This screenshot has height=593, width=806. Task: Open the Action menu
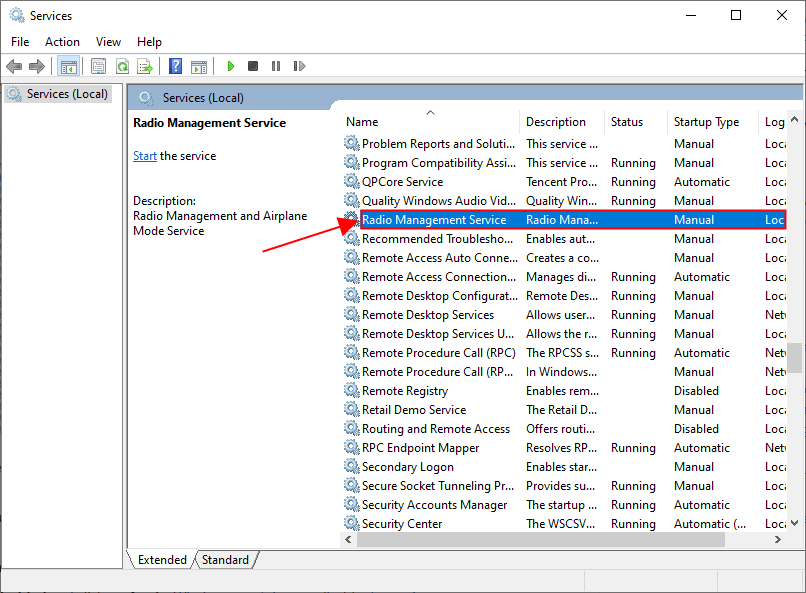click(62, 42)
